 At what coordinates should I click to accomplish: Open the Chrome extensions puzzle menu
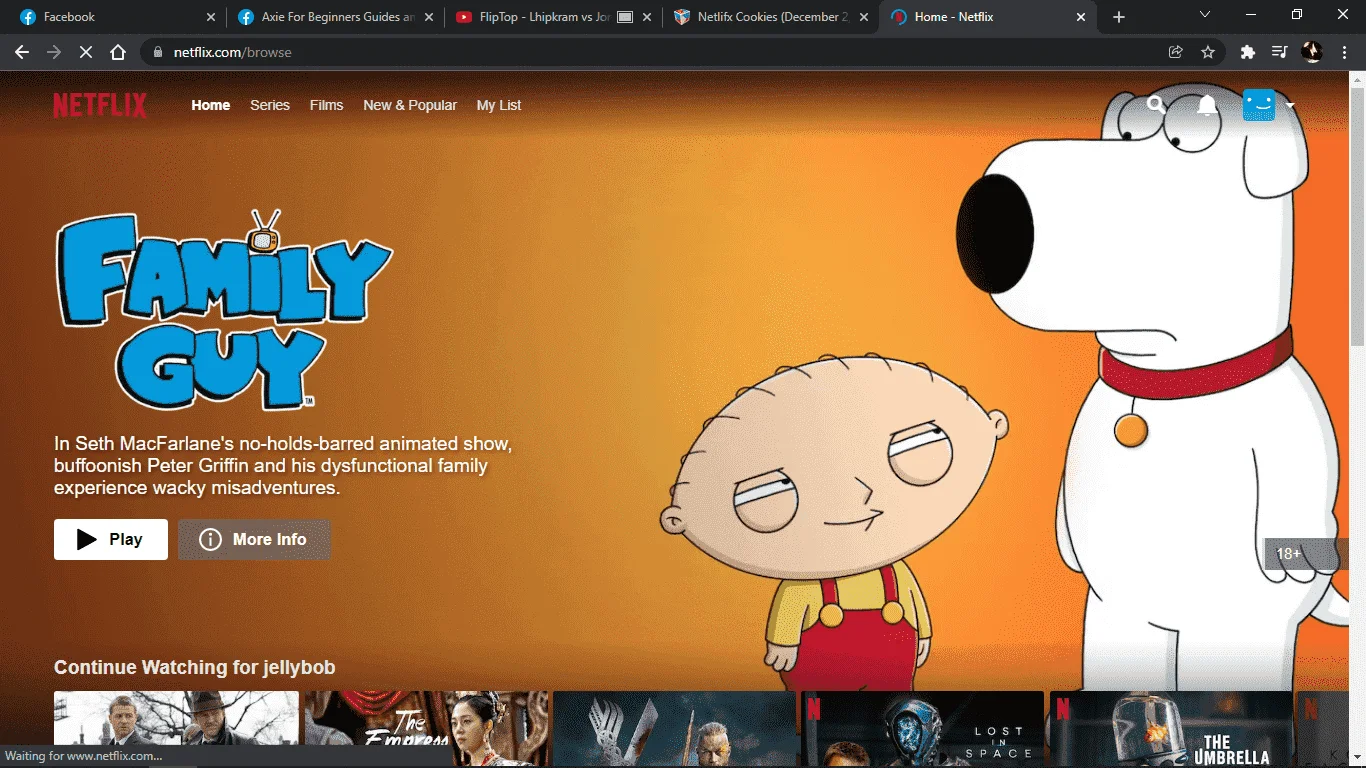[x=1247, y=52]
